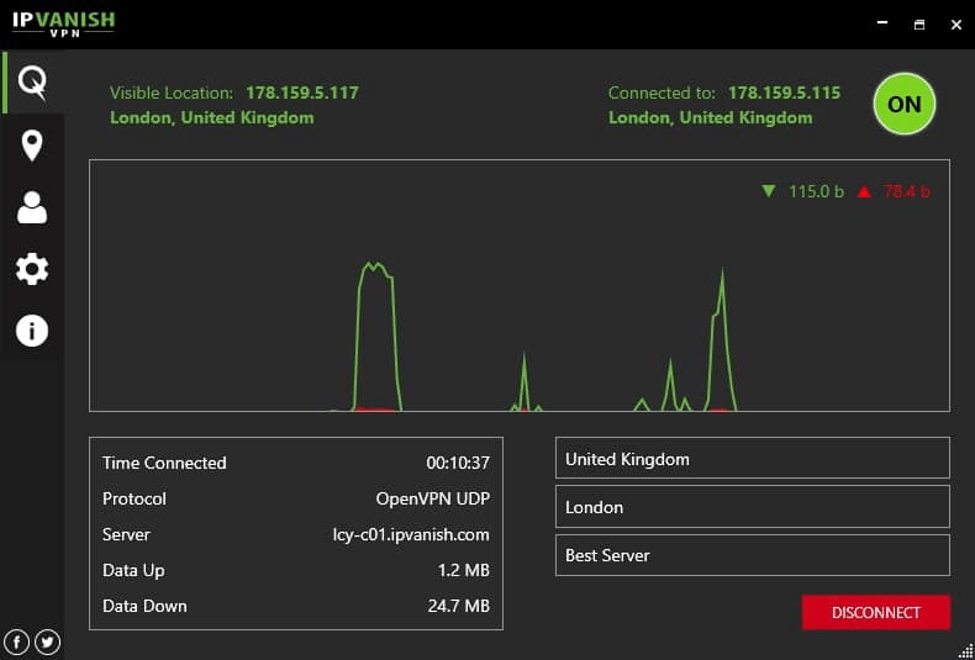Open the Account tab
Image resolution: width=975 pixels, height=660 pixels.
tap(33, 208)
